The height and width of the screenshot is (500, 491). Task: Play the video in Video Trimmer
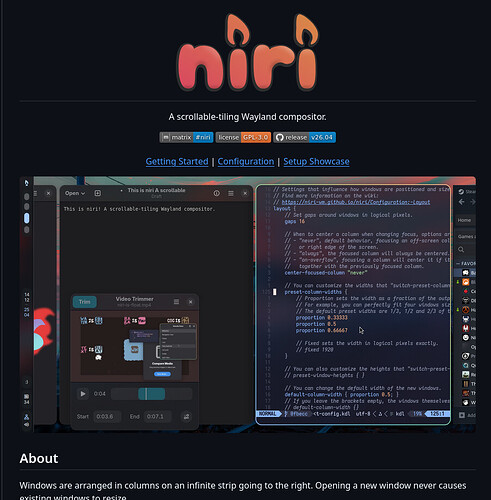click(83, 394)
